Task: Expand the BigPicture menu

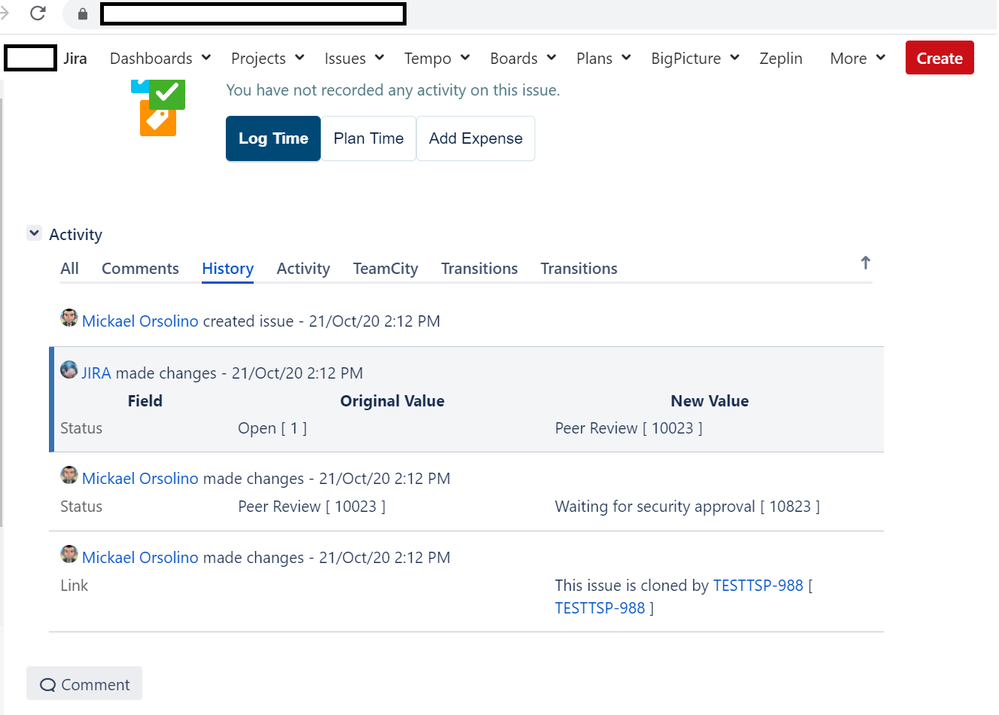Action: [695, 58]
